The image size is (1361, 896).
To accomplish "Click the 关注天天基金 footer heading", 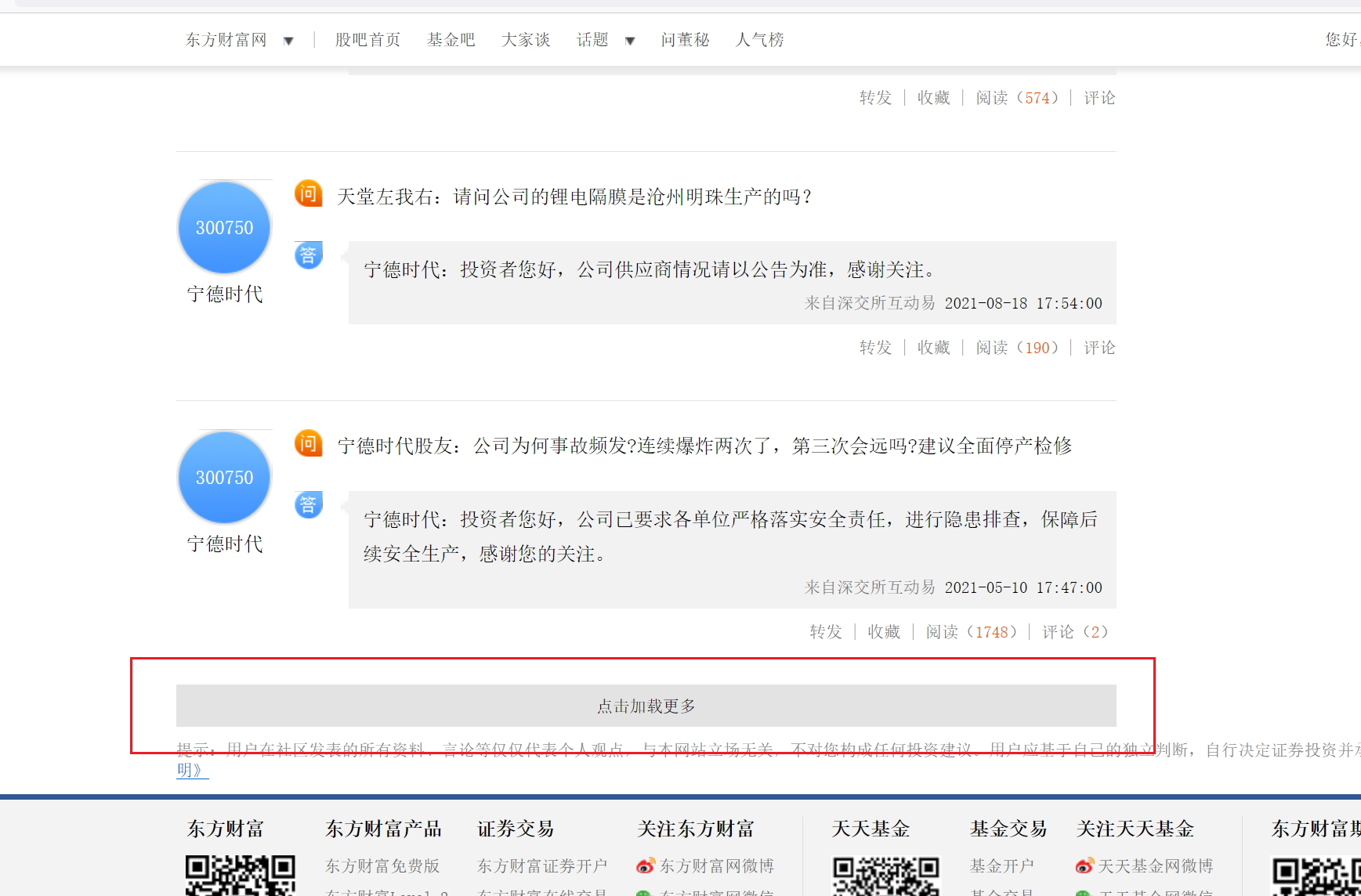I will click(x=1135, y=829).
